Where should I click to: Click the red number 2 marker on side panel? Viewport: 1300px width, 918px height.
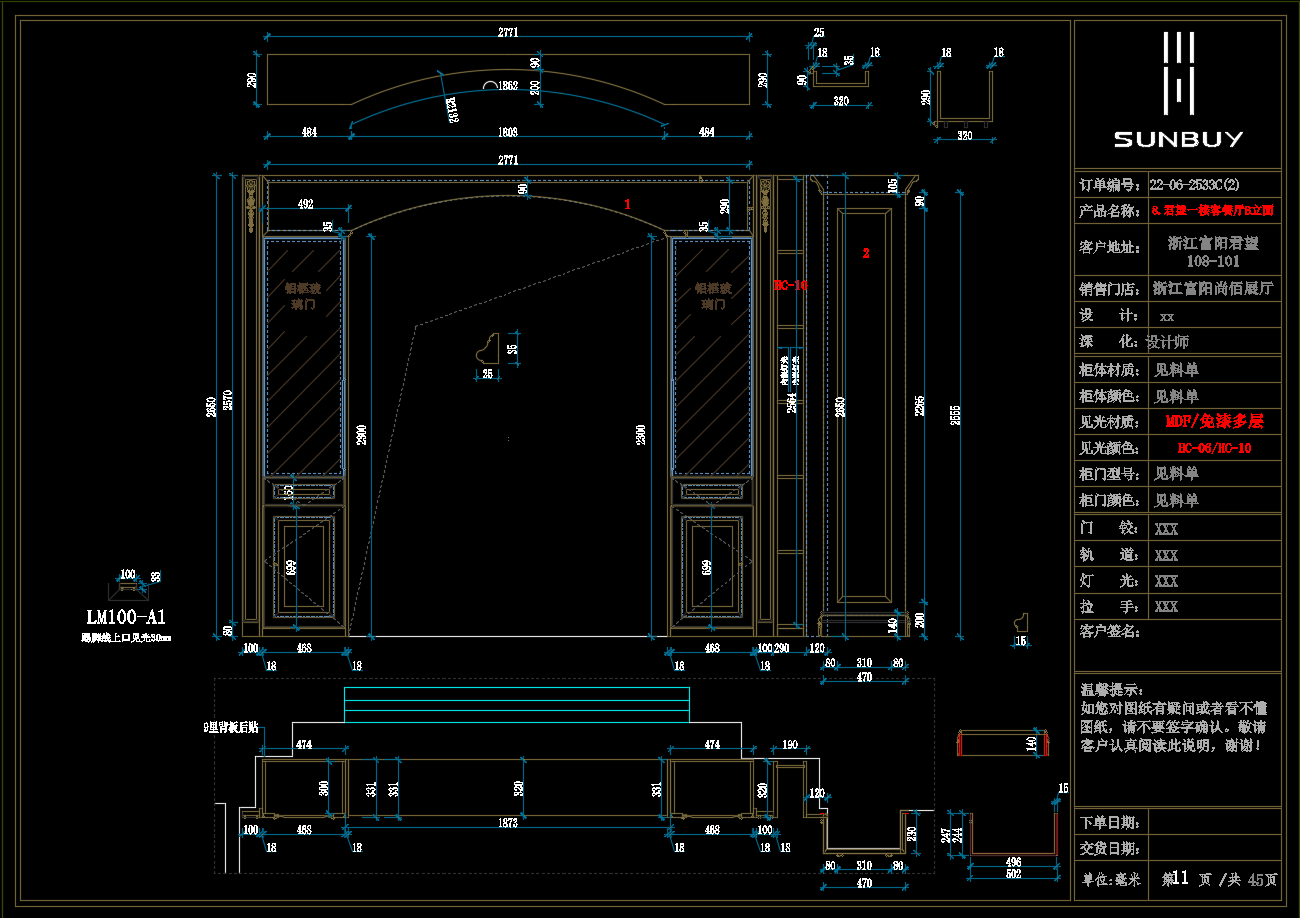[x=866, y=253]
